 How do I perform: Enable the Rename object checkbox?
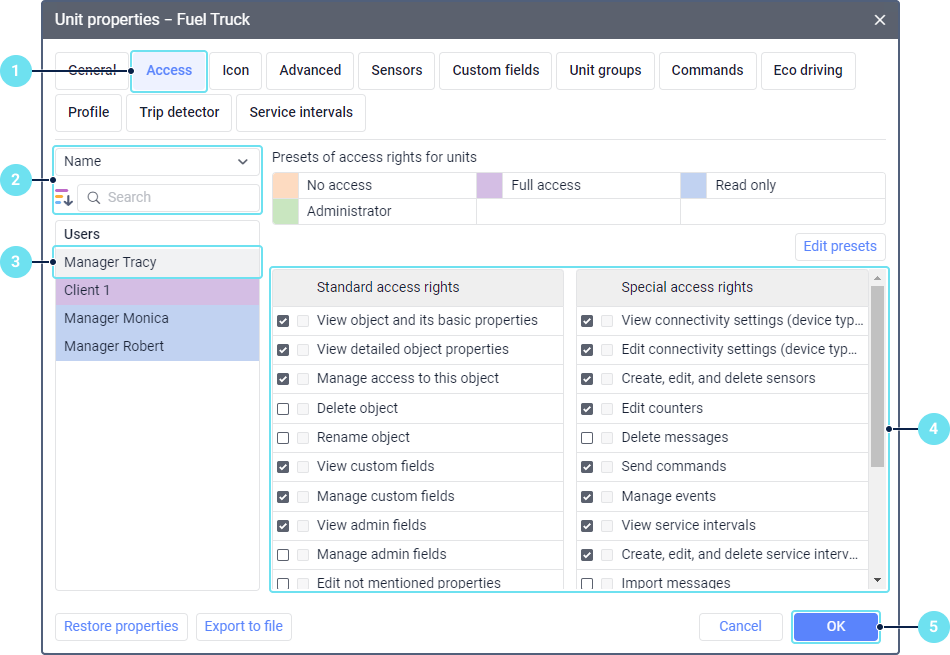coord(283,438)
